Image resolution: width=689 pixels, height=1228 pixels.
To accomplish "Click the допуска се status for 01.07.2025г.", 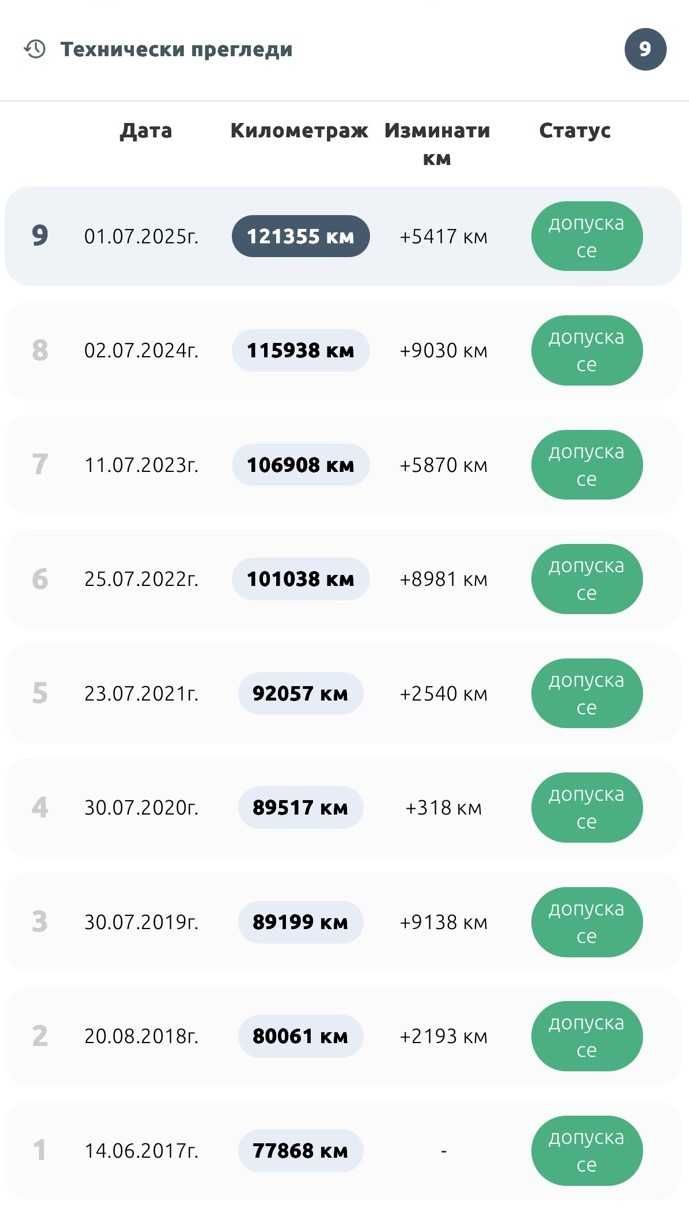I will [586, 236].
